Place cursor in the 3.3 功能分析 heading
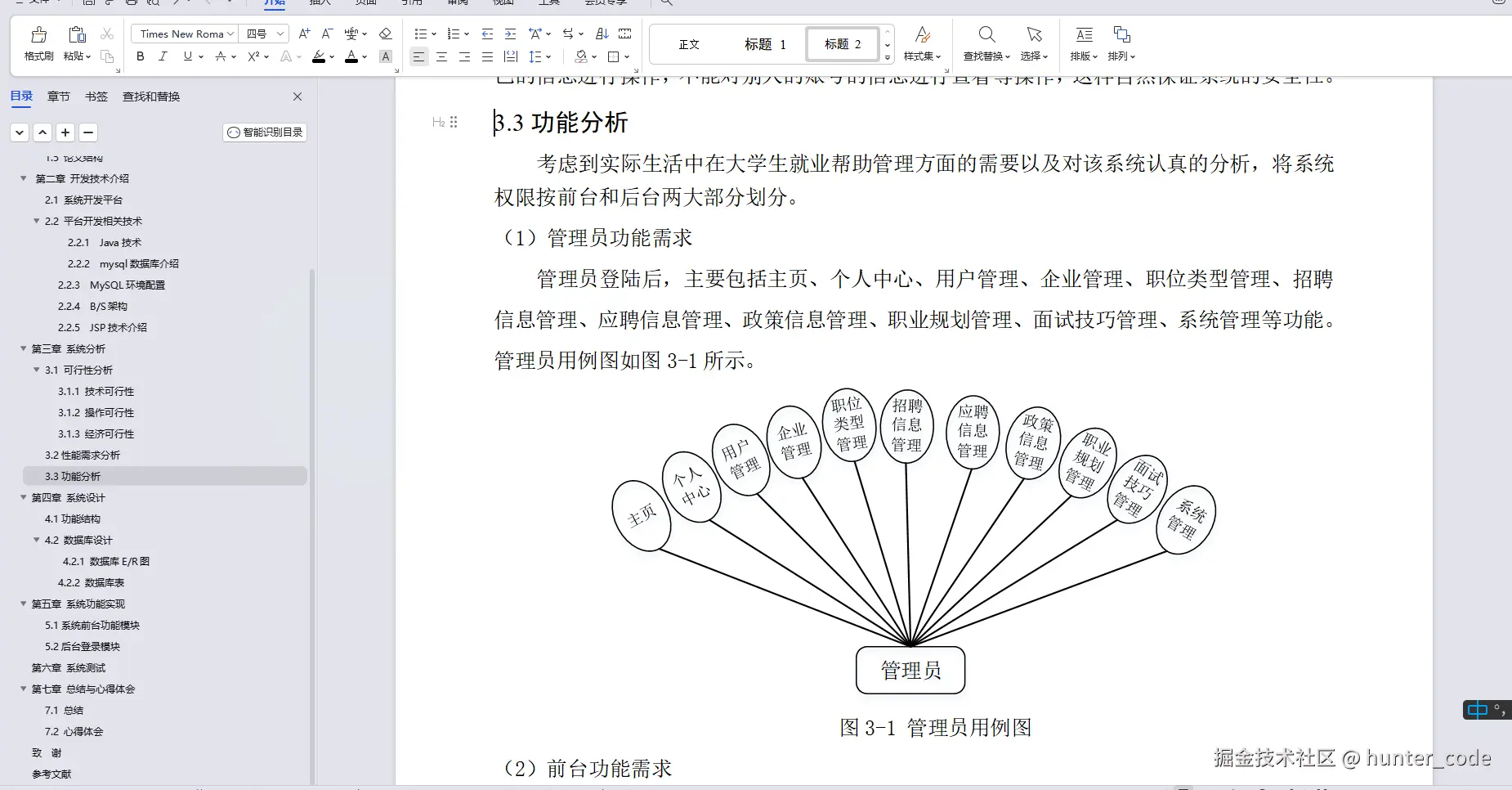This screenshot has width=1512, height=790. tap(561, 123)
